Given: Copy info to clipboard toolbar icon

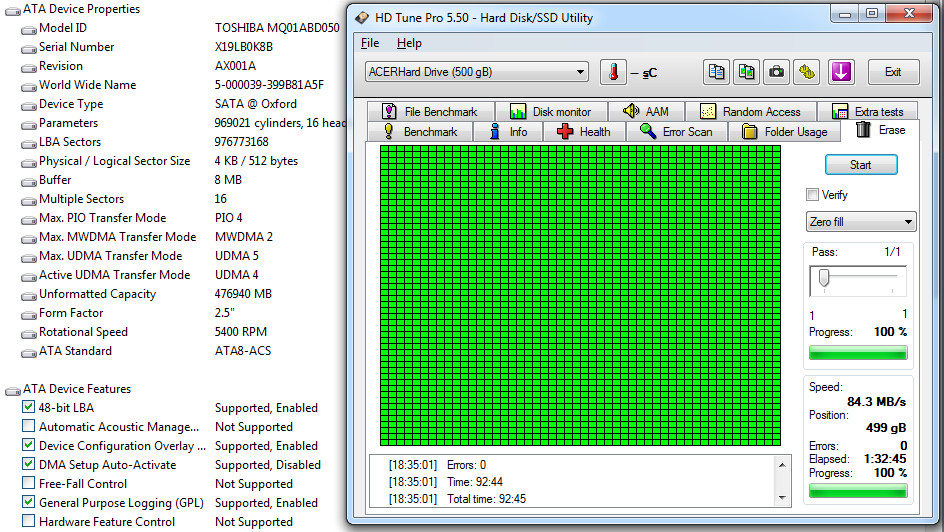Looking at the screenshot, I should [x=716, y=72].
